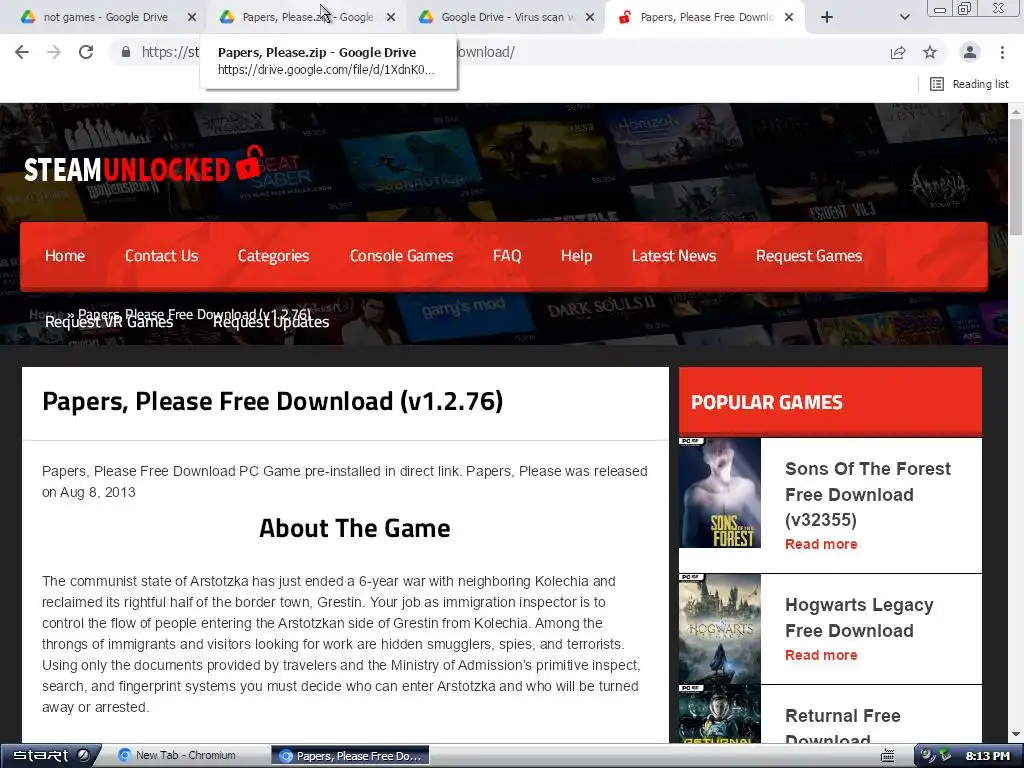
Task: Click the scrollbar up arrow
Action: pos(1016,112)
